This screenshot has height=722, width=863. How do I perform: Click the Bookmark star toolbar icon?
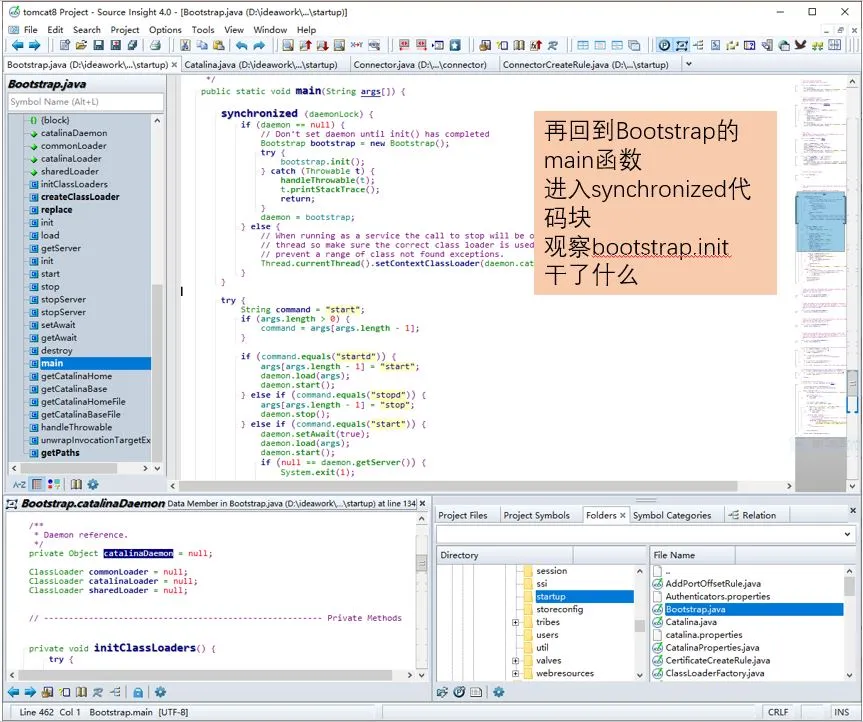click(x=455, y=45)
